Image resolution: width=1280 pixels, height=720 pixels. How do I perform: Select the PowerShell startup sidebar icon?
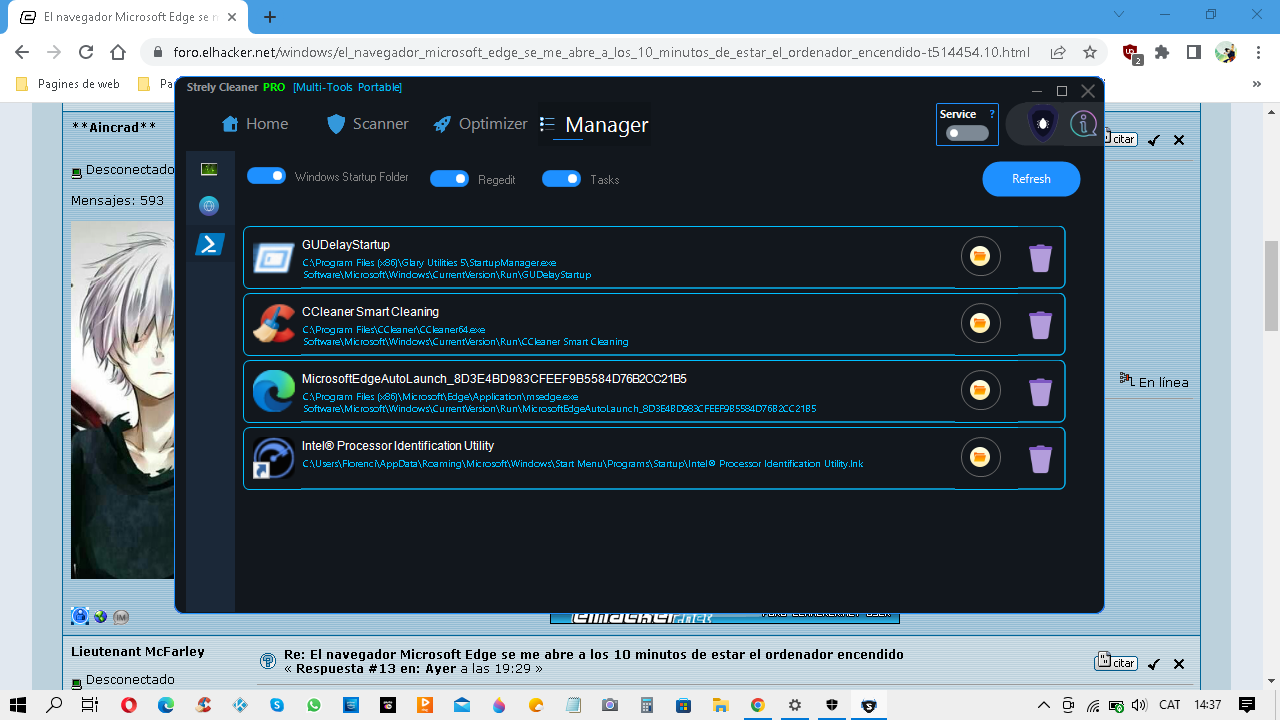[x=209, y=244]
